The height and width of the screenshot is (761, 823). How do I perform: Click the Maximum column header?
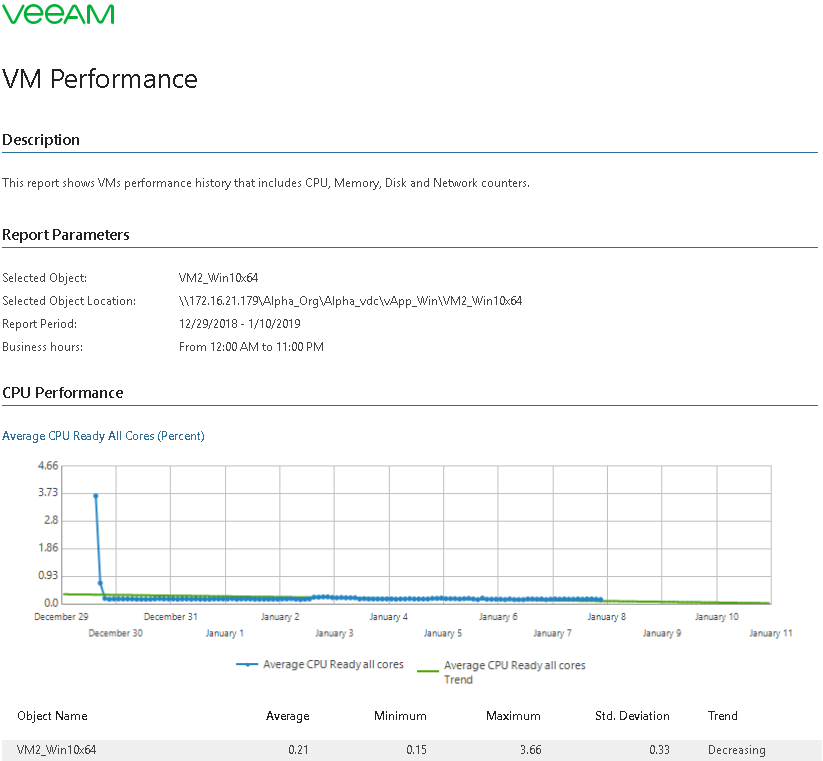(513, 716)
